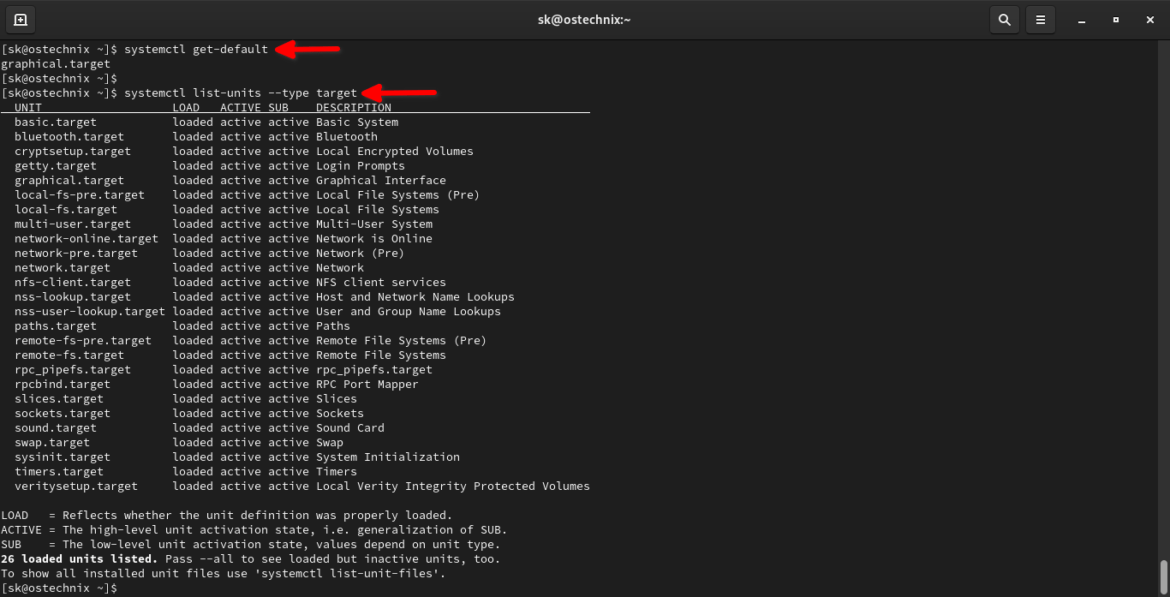
Task: Click the basic.target unit name
Action: point(56,122)
